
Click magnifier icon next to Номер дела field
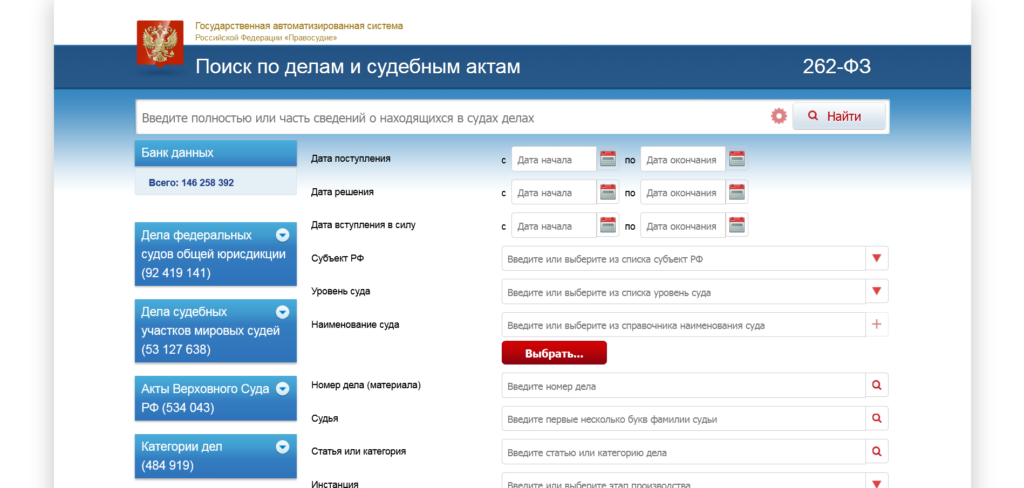[877, 385]
